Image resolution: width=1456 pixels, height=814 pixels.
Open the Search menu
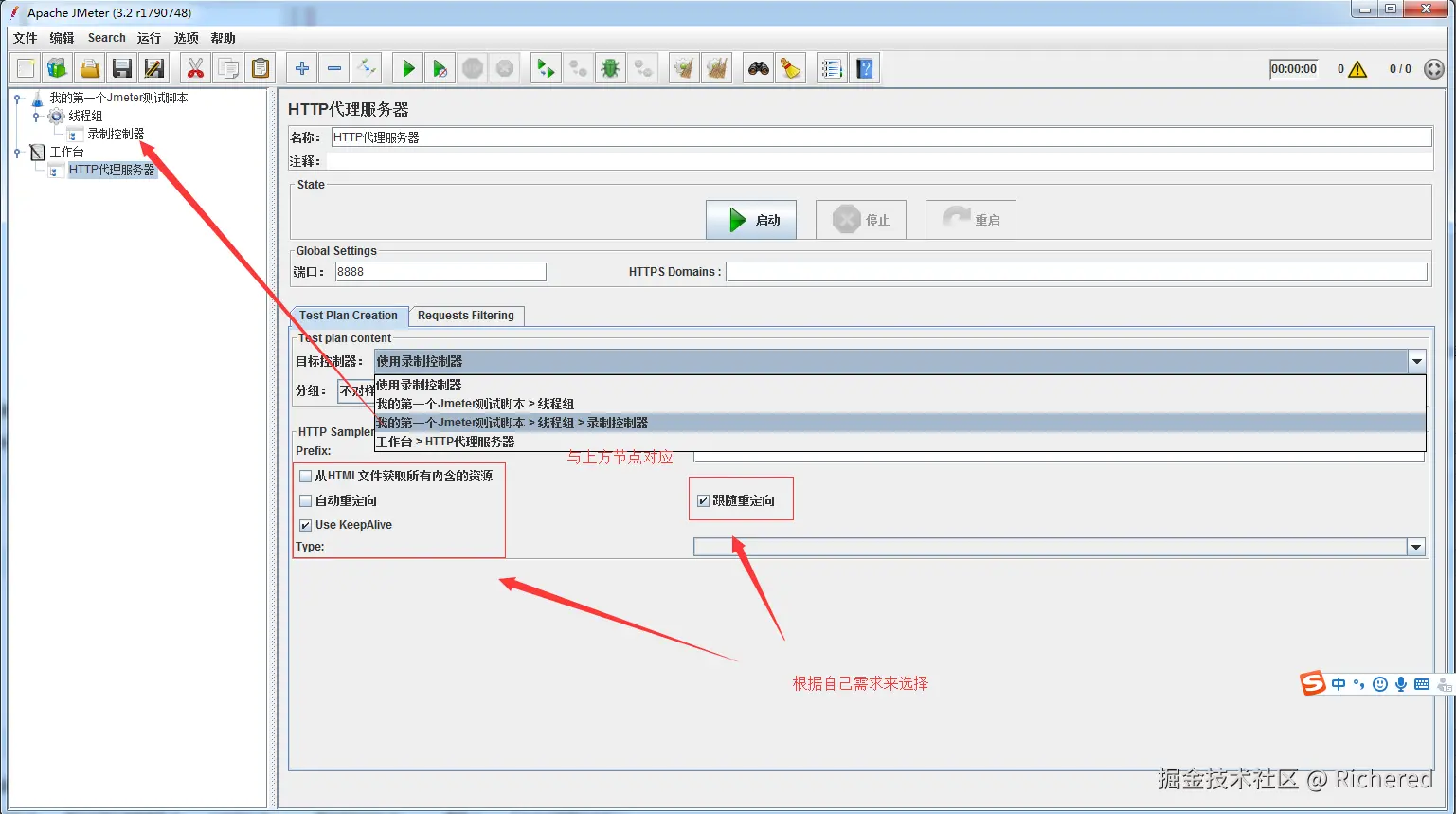point(107,38)
